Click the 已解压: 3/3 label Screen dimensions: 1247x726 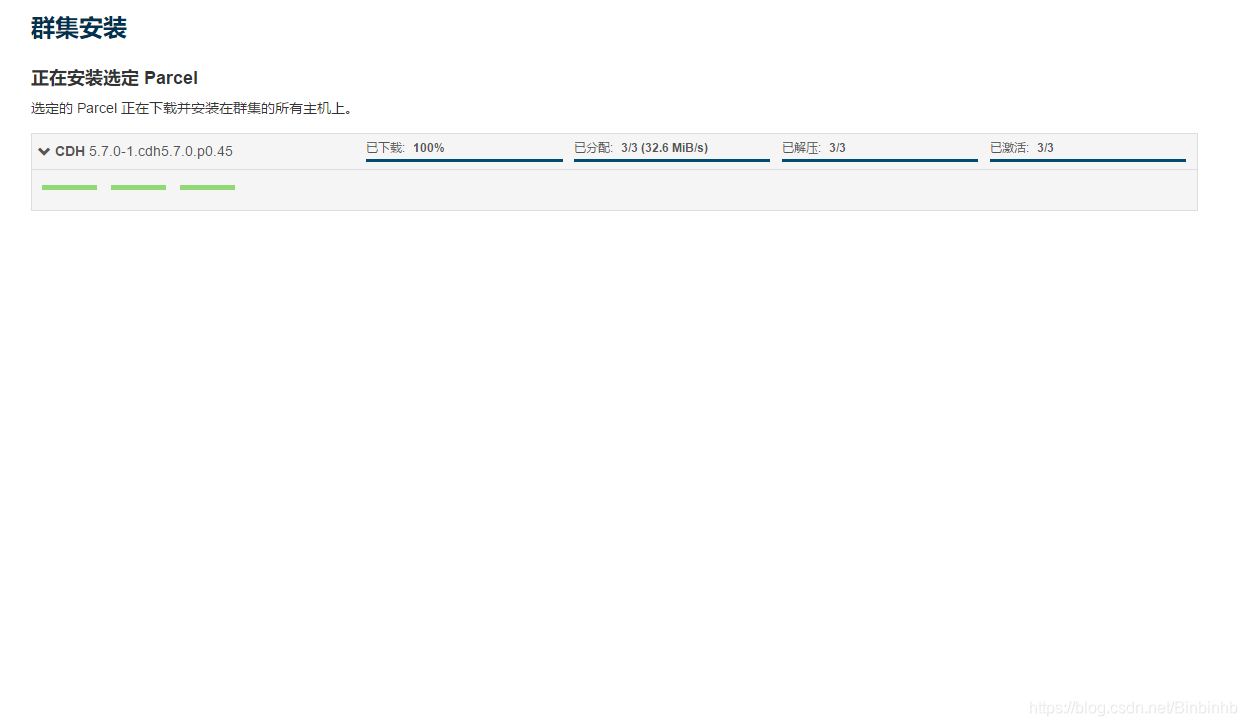tap(814, 148)
